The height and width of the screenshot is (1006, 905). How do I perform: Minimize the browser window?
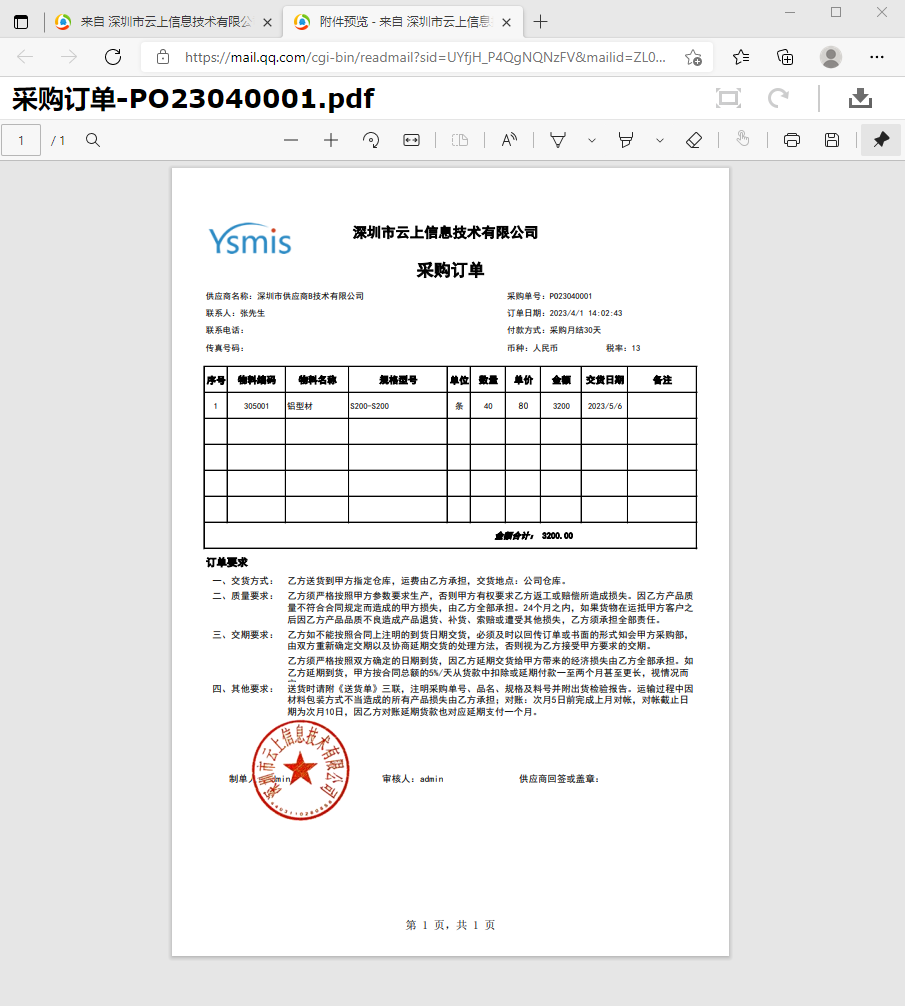(790, 12)
